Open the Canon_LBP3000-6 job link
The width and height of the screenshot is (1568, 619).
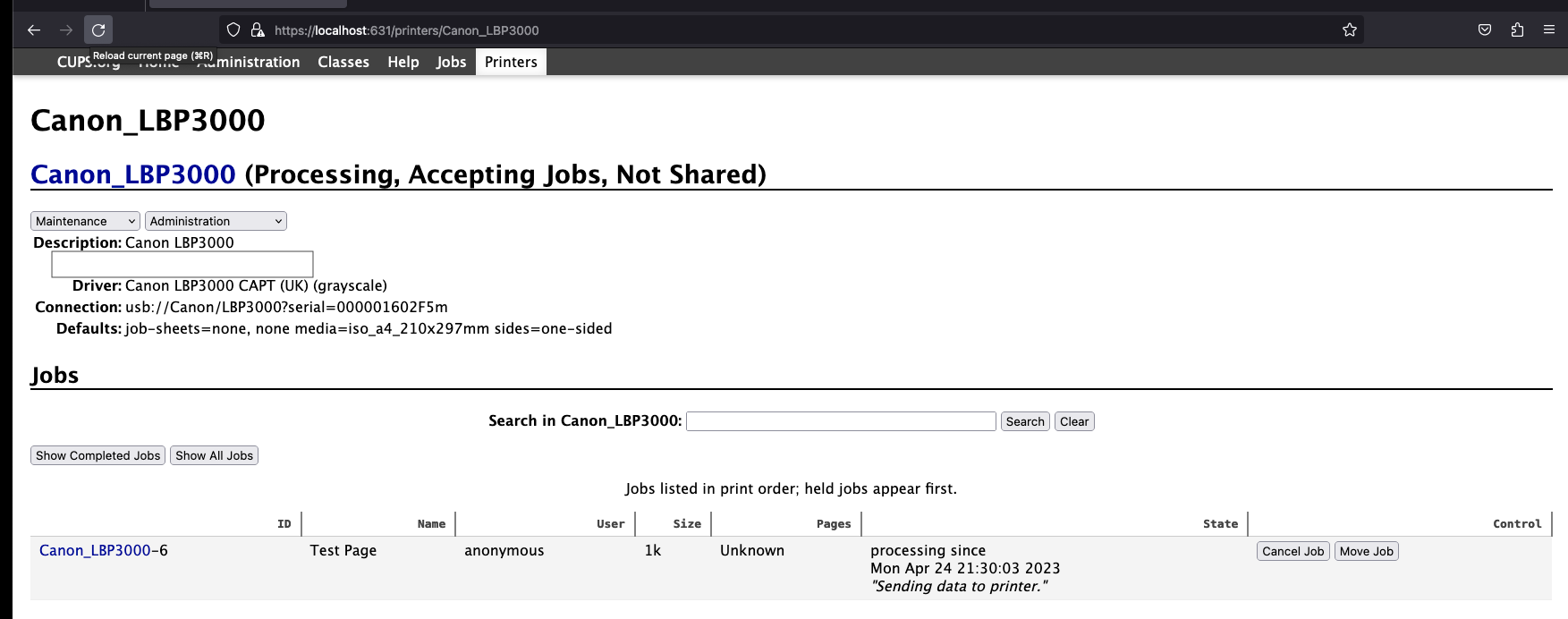pyautogui.click(x=95, y=550)
